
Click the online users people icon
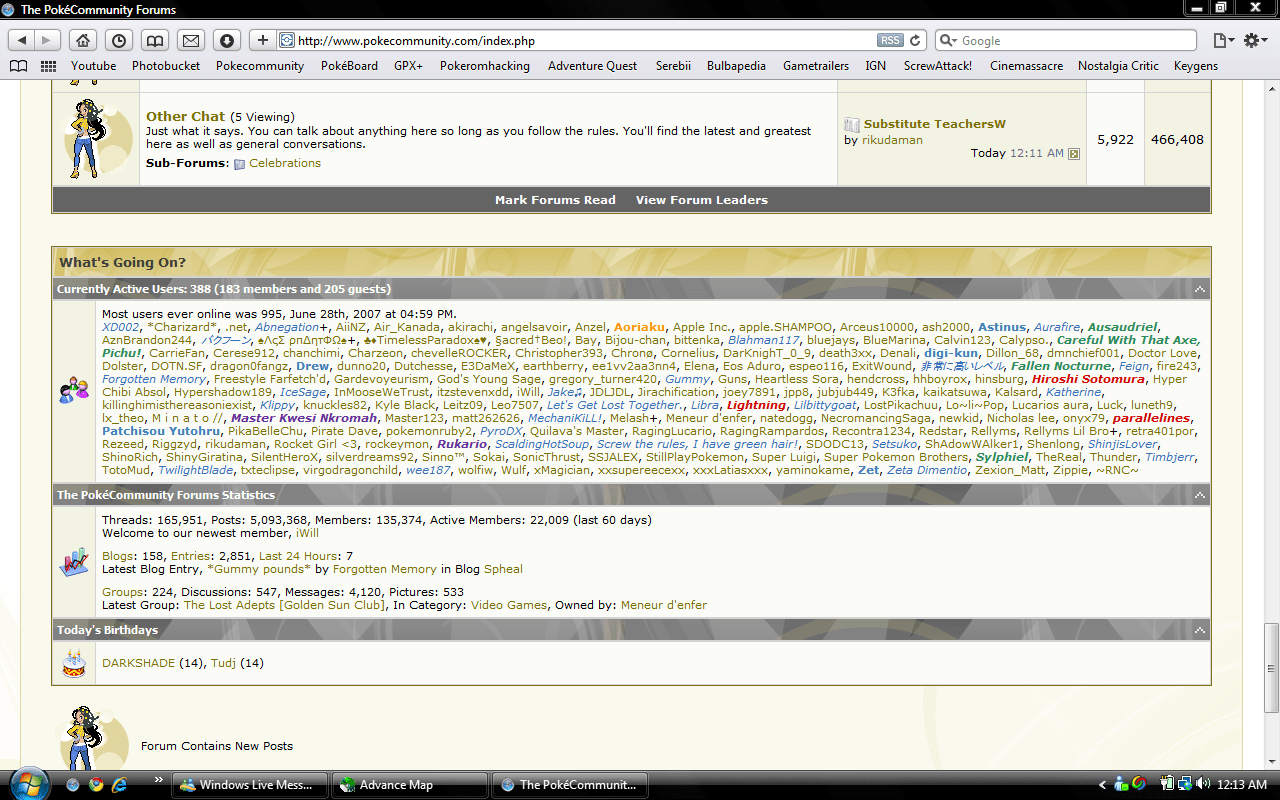[73, 390]
